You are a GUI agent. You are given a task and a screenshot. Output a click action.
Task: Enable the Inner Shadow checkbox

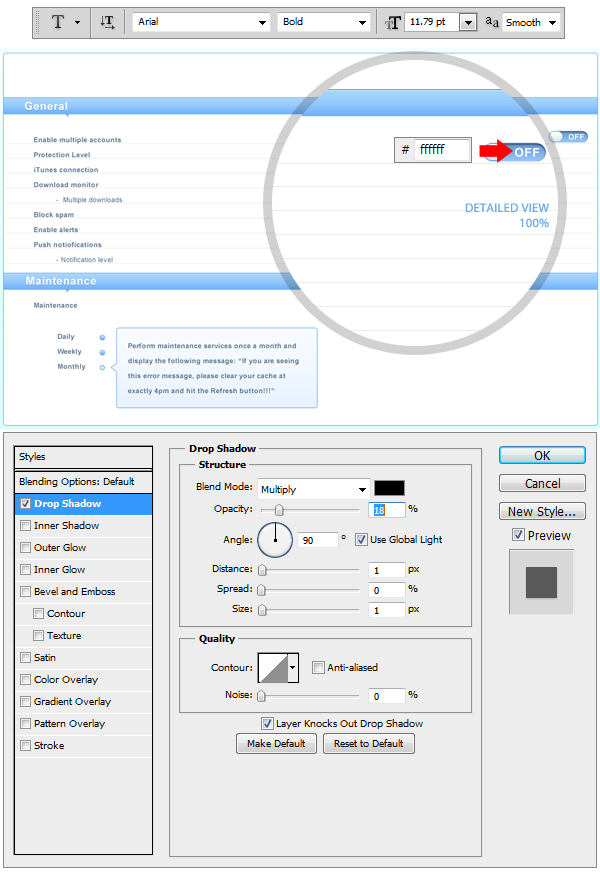pos(25,526)
